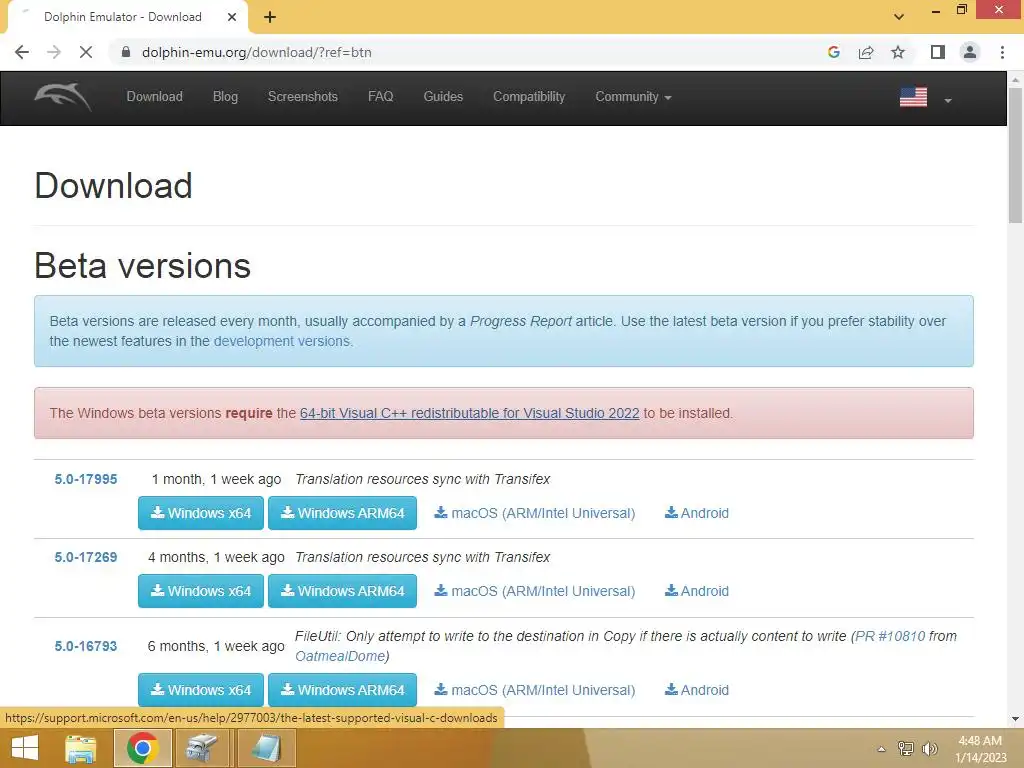Download Windows ARM64 for 5.0-17995
The image size is (1024, 768).
point(342,513)
